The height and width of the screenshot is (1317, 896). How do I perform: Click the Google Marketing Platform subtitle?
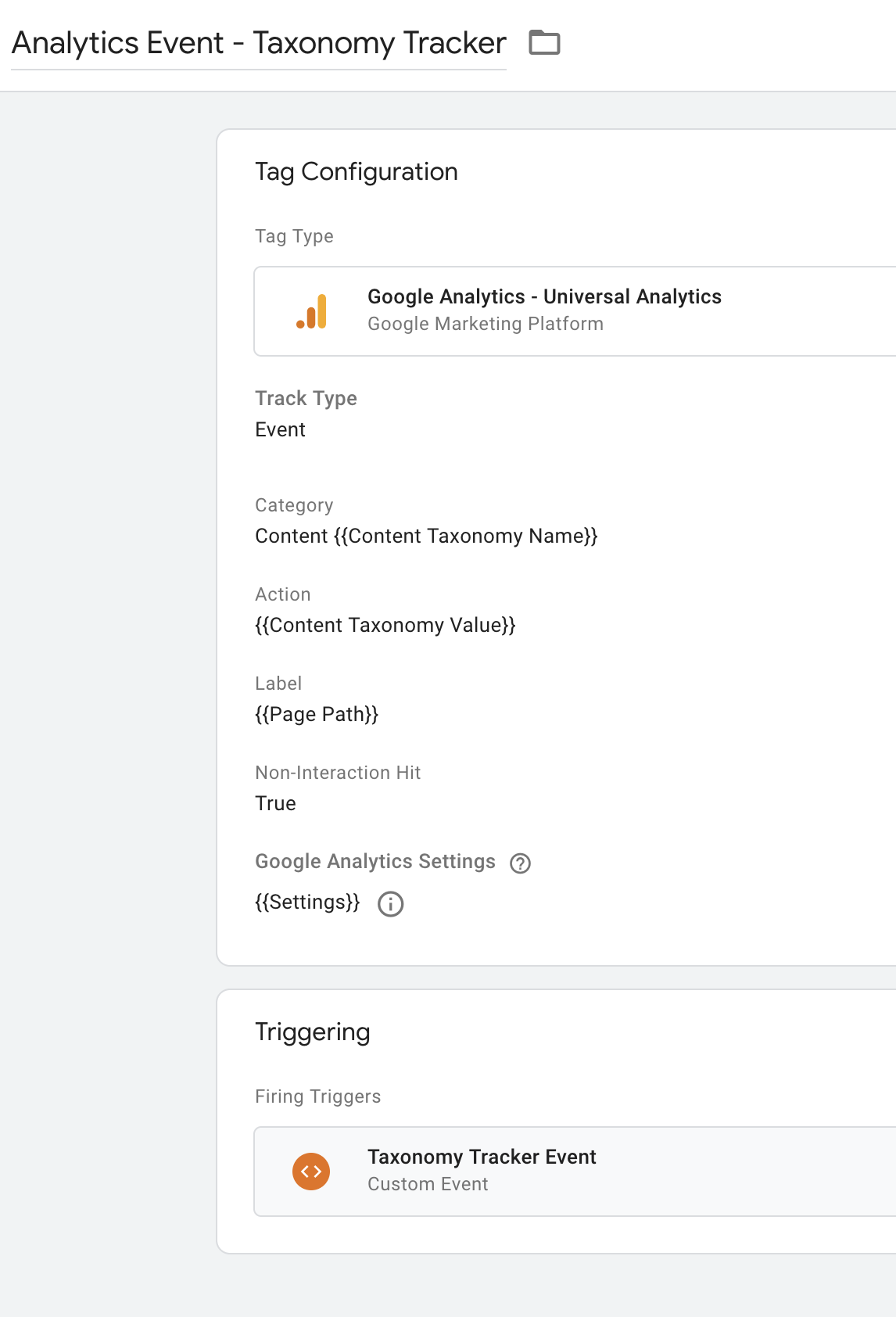tap(486, 324)
